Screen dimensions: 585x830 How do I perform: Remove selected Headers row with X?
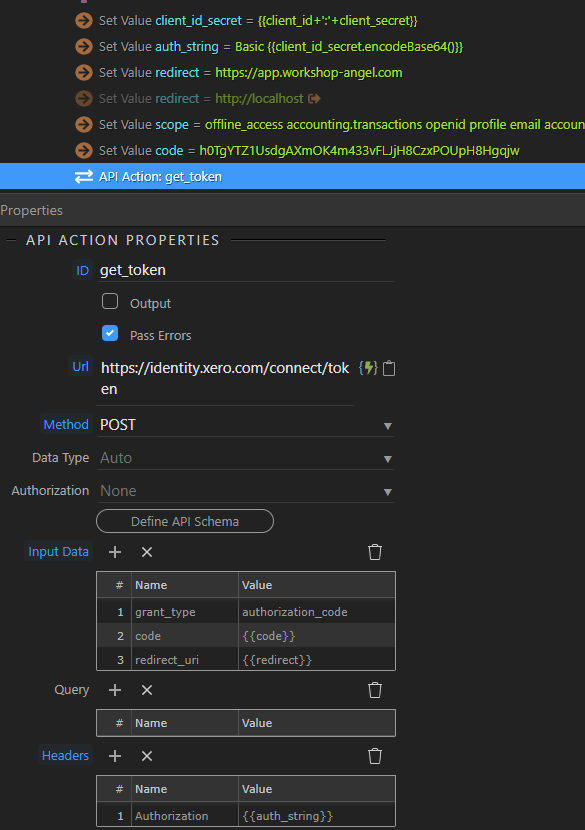coord(147,756)
